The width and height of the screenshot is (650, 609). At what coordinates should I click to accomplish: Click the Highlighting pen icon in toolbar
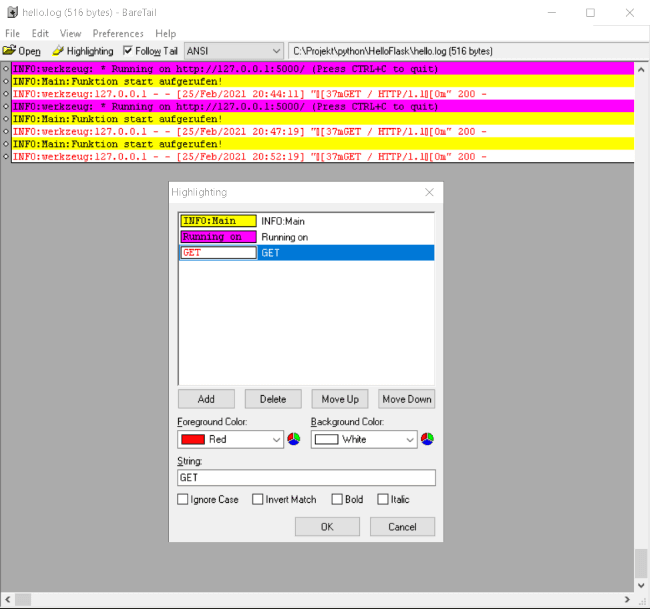click(x=58, y=51)
